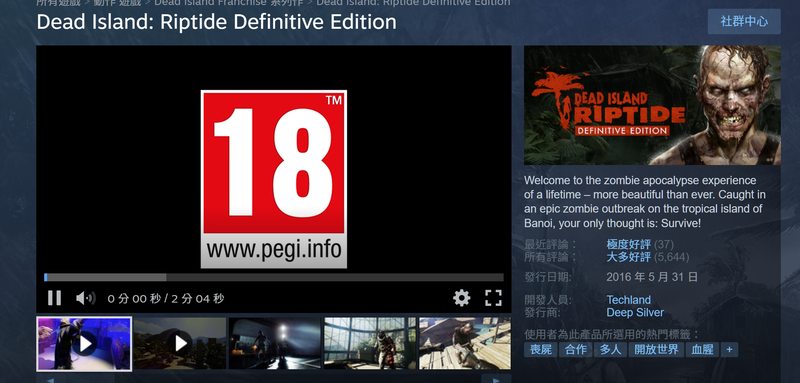This screenshot has width=800, height=383.
Task: Select first trailer thumbnail with play icon
Action: point(84,344)
